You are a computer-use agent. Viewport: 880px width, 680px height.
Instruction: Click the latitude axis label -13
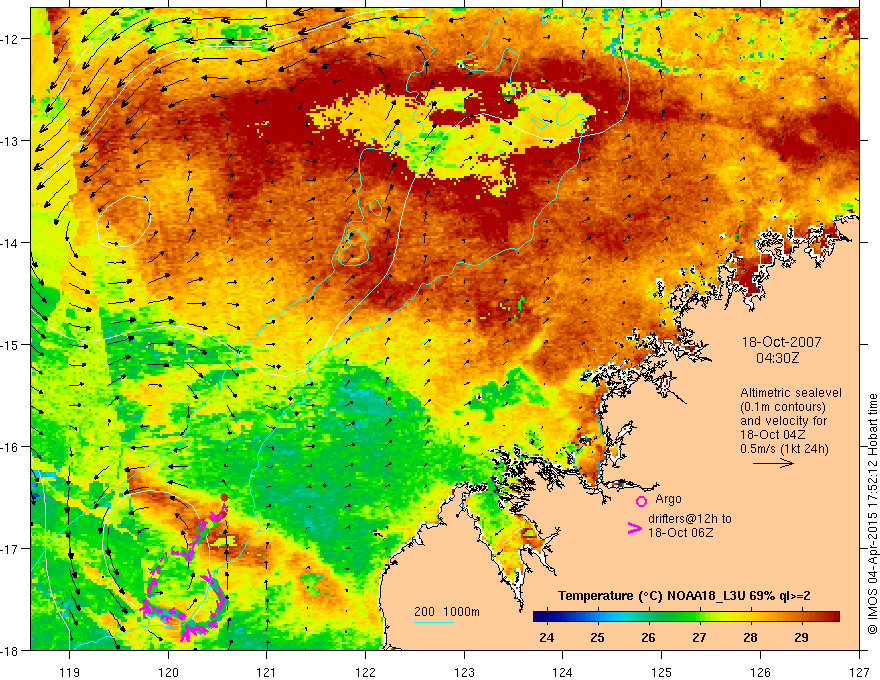pyautogui.click(x=11, y=141)
